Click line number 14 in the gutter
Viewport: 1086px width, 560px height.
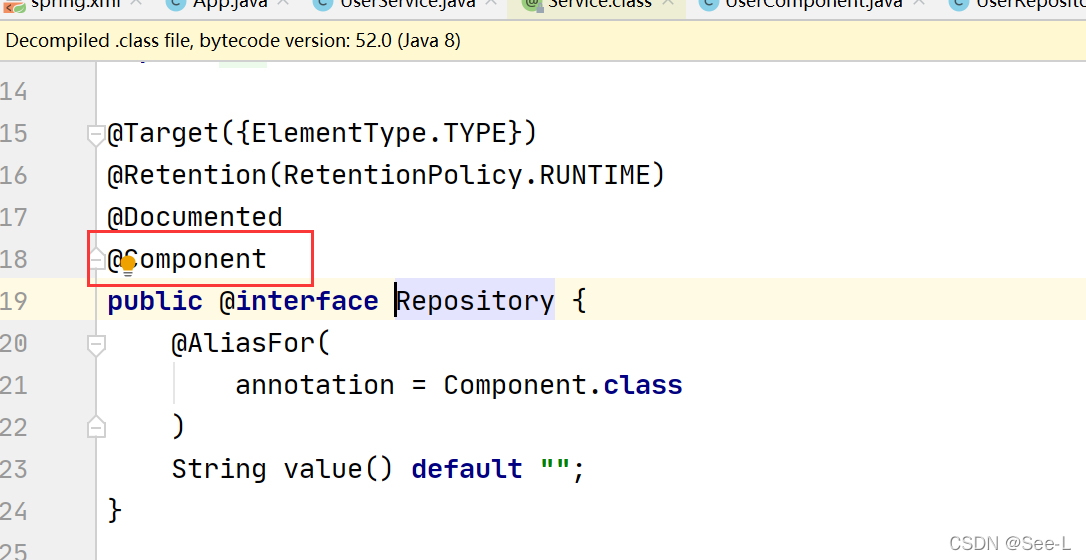click(x=14, y=91)
